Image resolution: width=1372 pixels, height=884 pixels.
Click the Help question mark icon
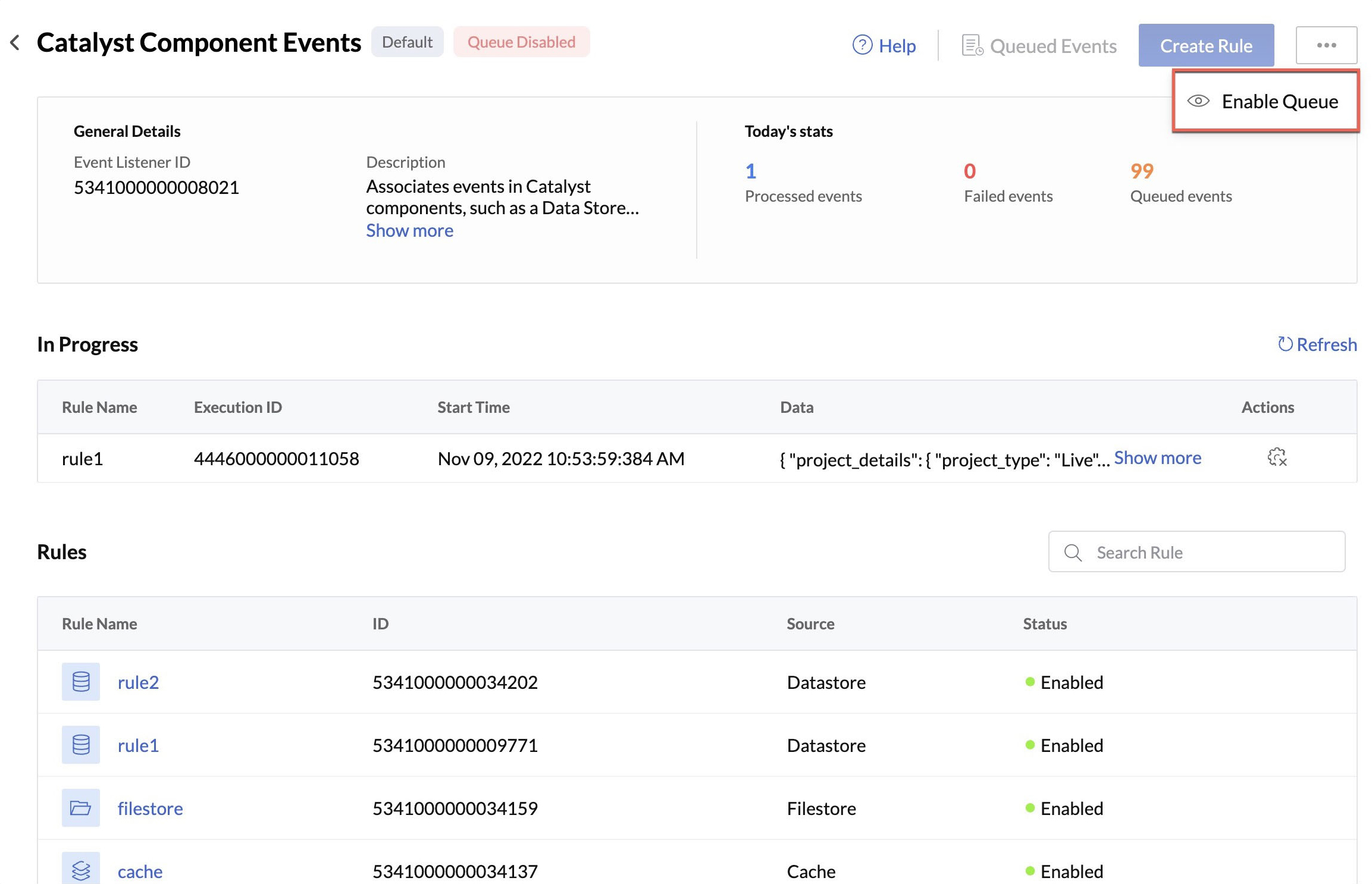pyautogui.click(x=862, y=45)
